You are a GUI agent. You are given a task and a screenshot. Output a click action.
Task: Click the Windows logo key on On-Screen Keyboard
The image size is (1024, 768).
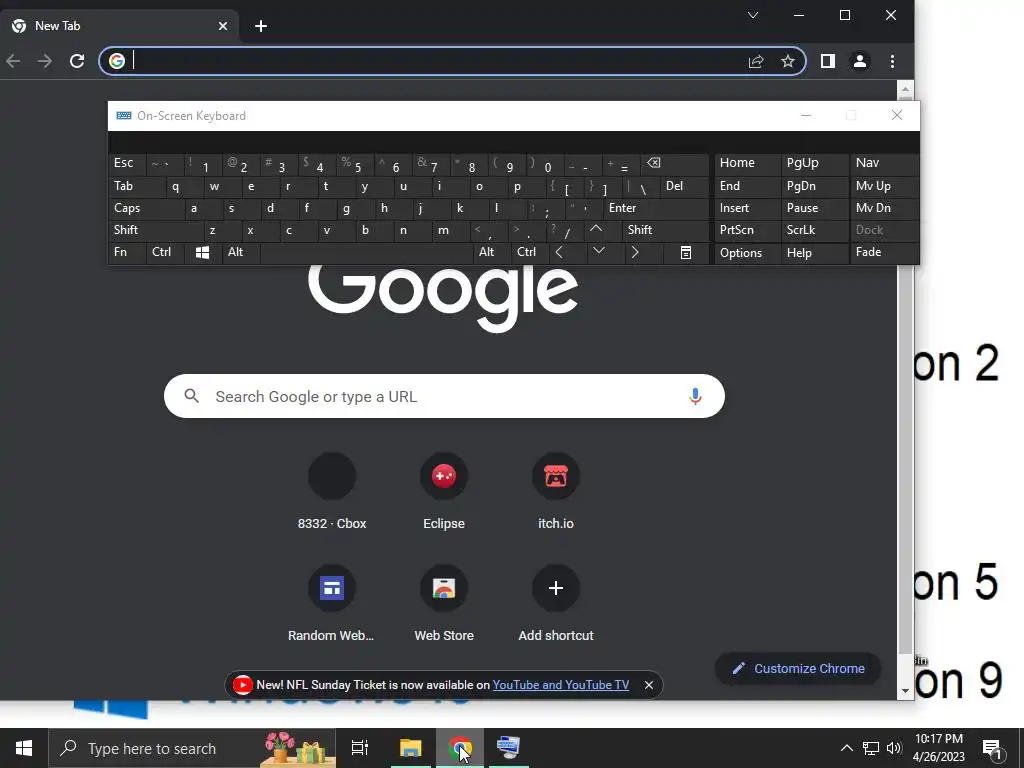(202, 252)
